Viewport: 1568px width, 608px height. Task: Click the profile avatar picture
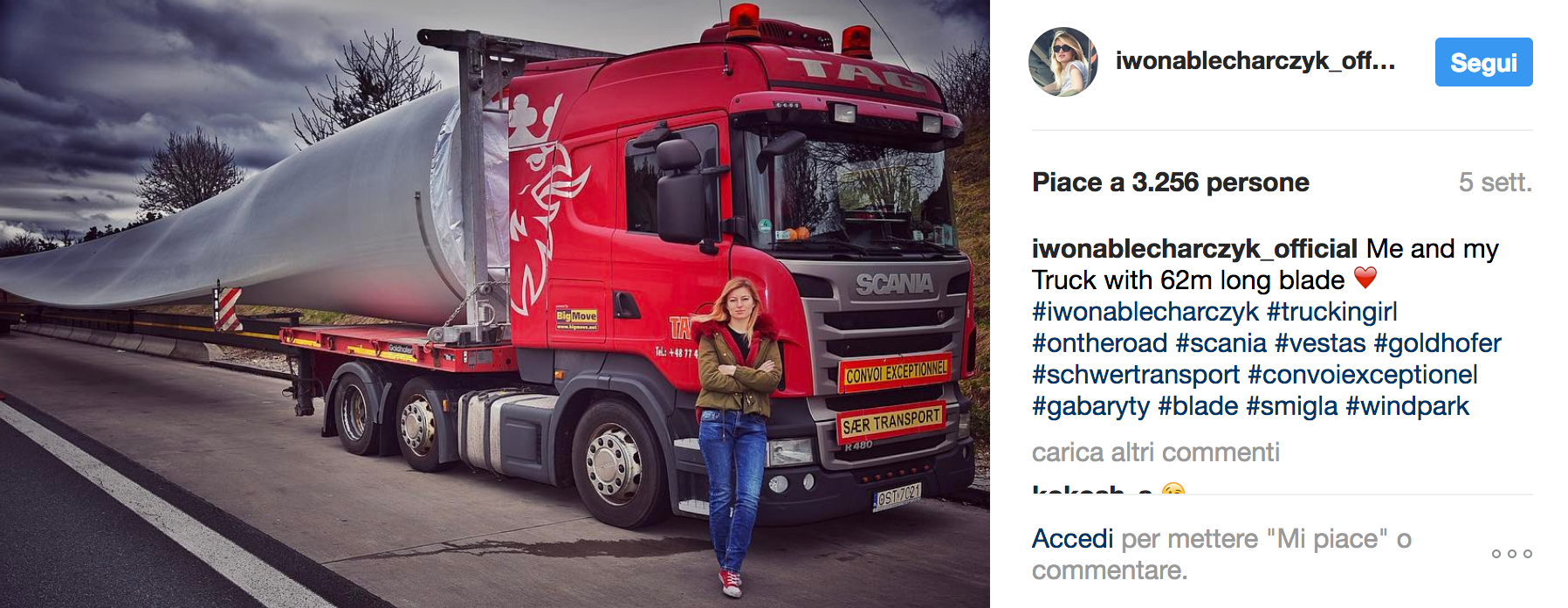pos(1063,62)
